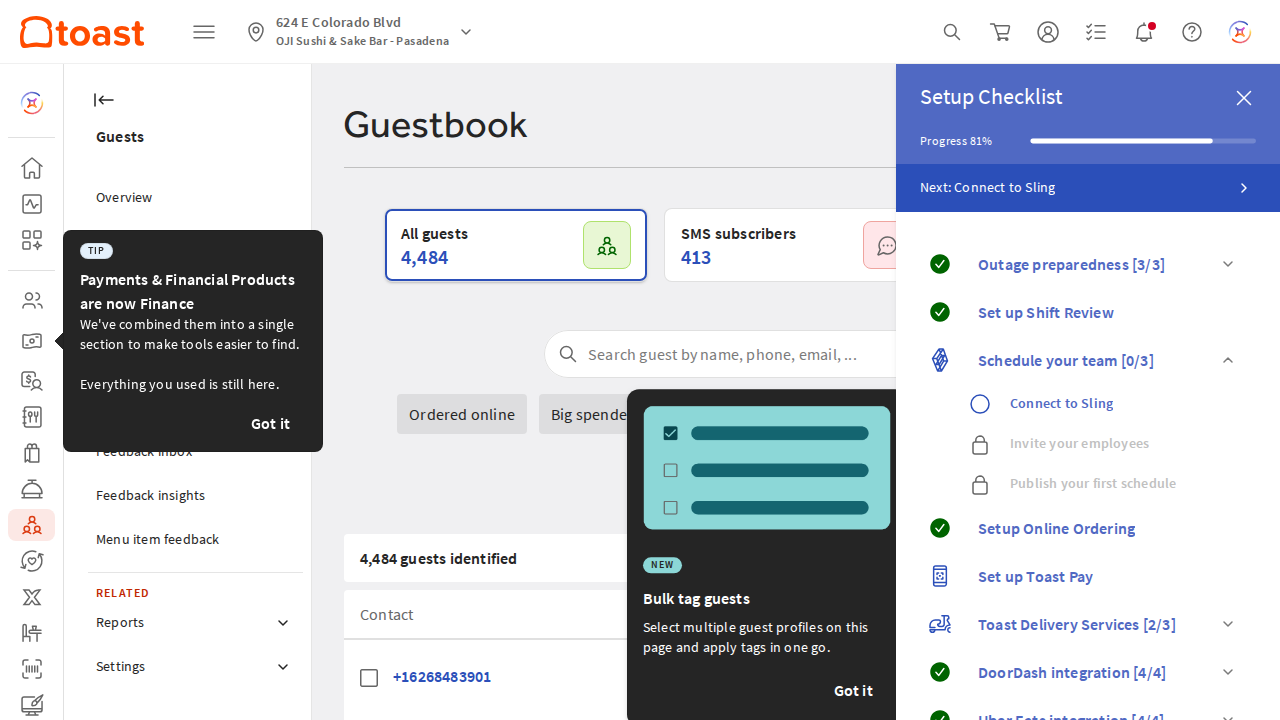Expand the Settings section in the sidebar
Image resolution: width=1280 pixels, height=720 pixels.
tap(283, 667)
